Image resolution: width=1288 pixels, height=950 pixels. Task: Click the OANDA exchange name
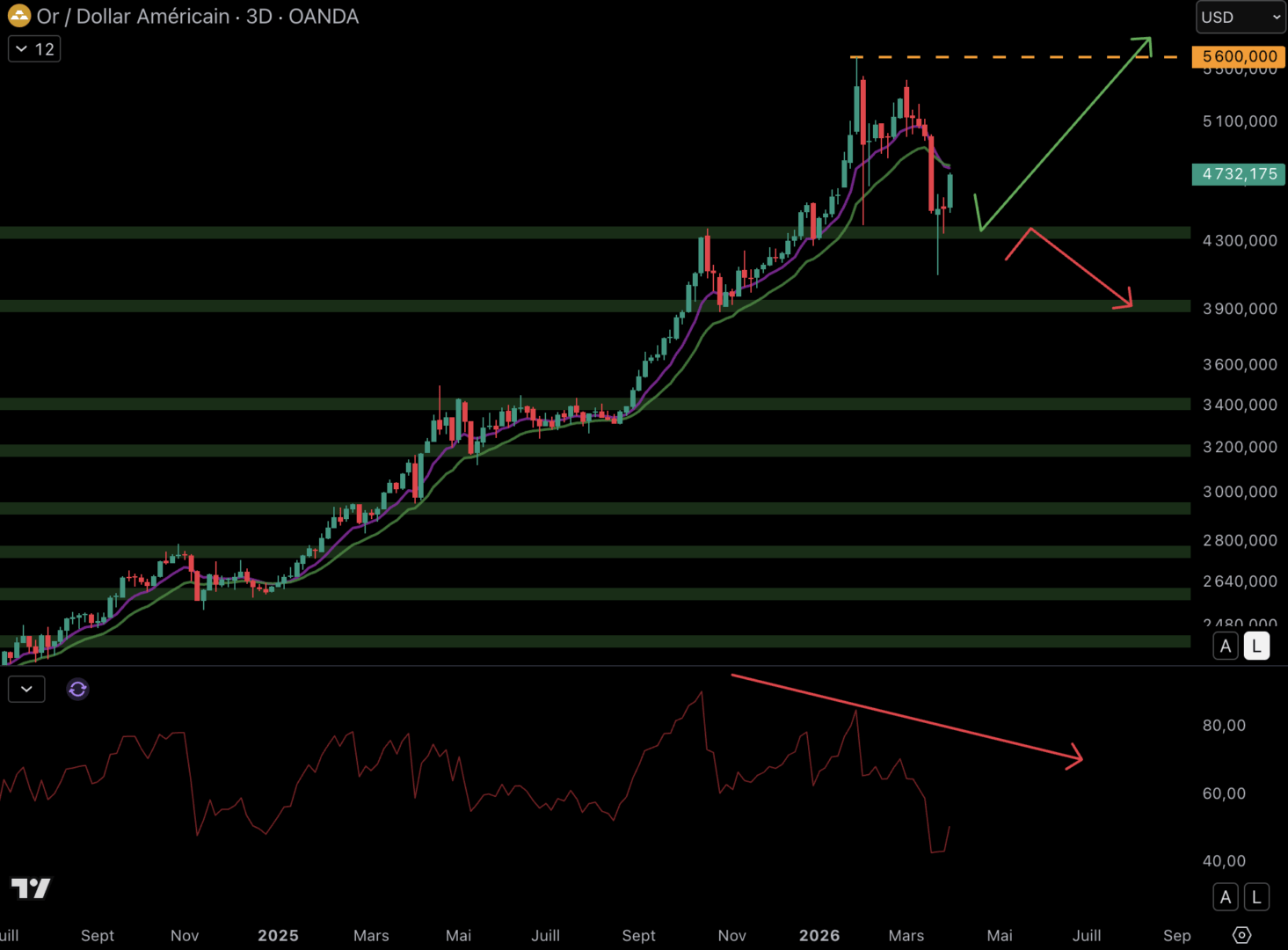click(x=323, y=16)
